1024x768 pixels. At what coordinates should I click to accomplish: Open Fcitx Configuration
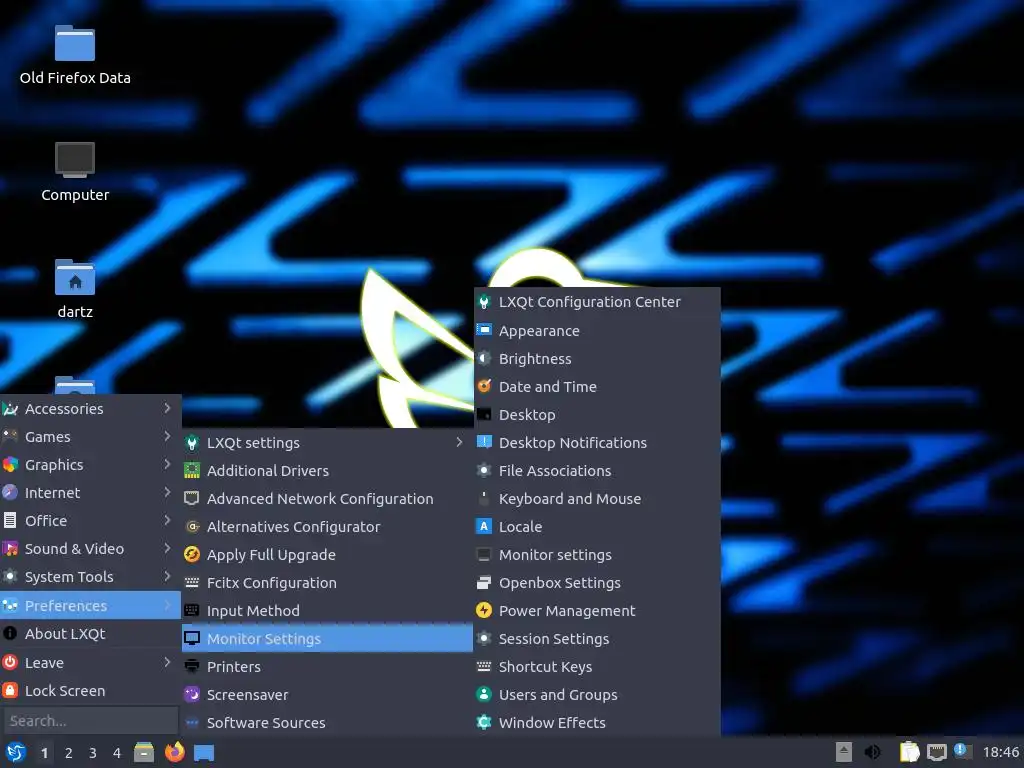(x=327, y=583)
